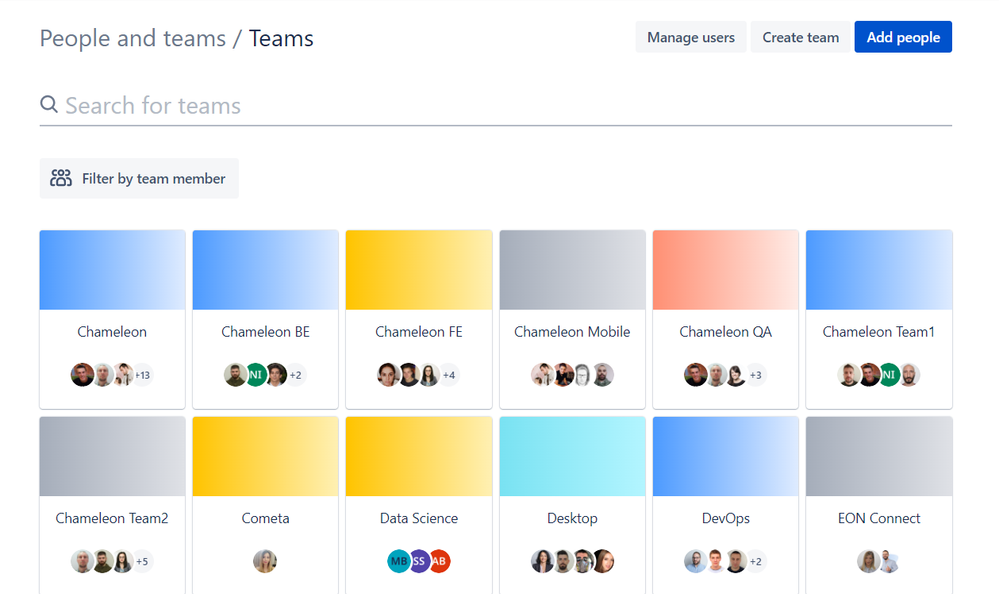This screenshot has height=594, width=999.
Task: Click the People and teams breadcrumb
Action: point(131,38)
